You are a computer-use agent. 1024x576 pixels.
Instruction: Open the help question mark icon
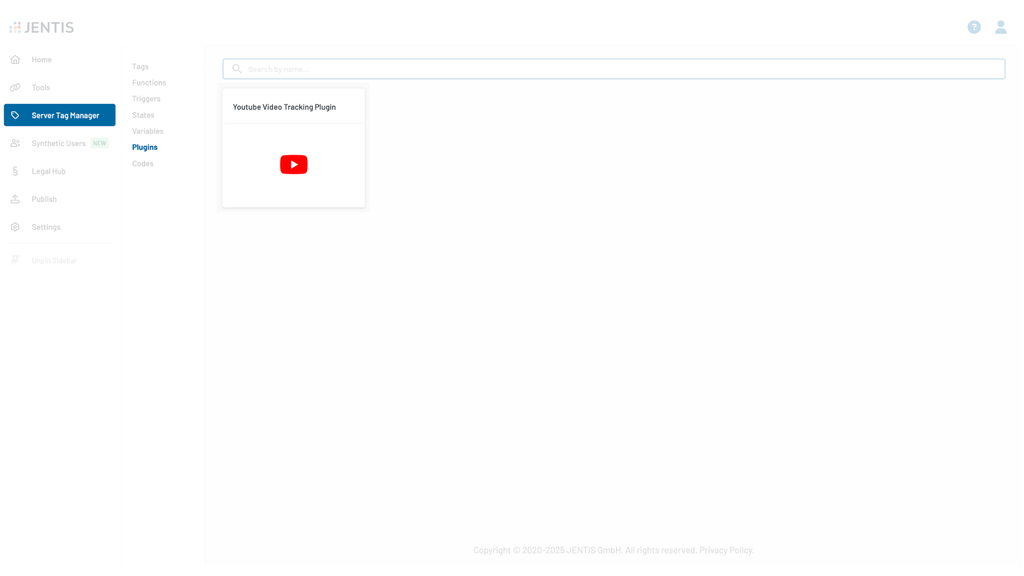[x=974, y=27]
